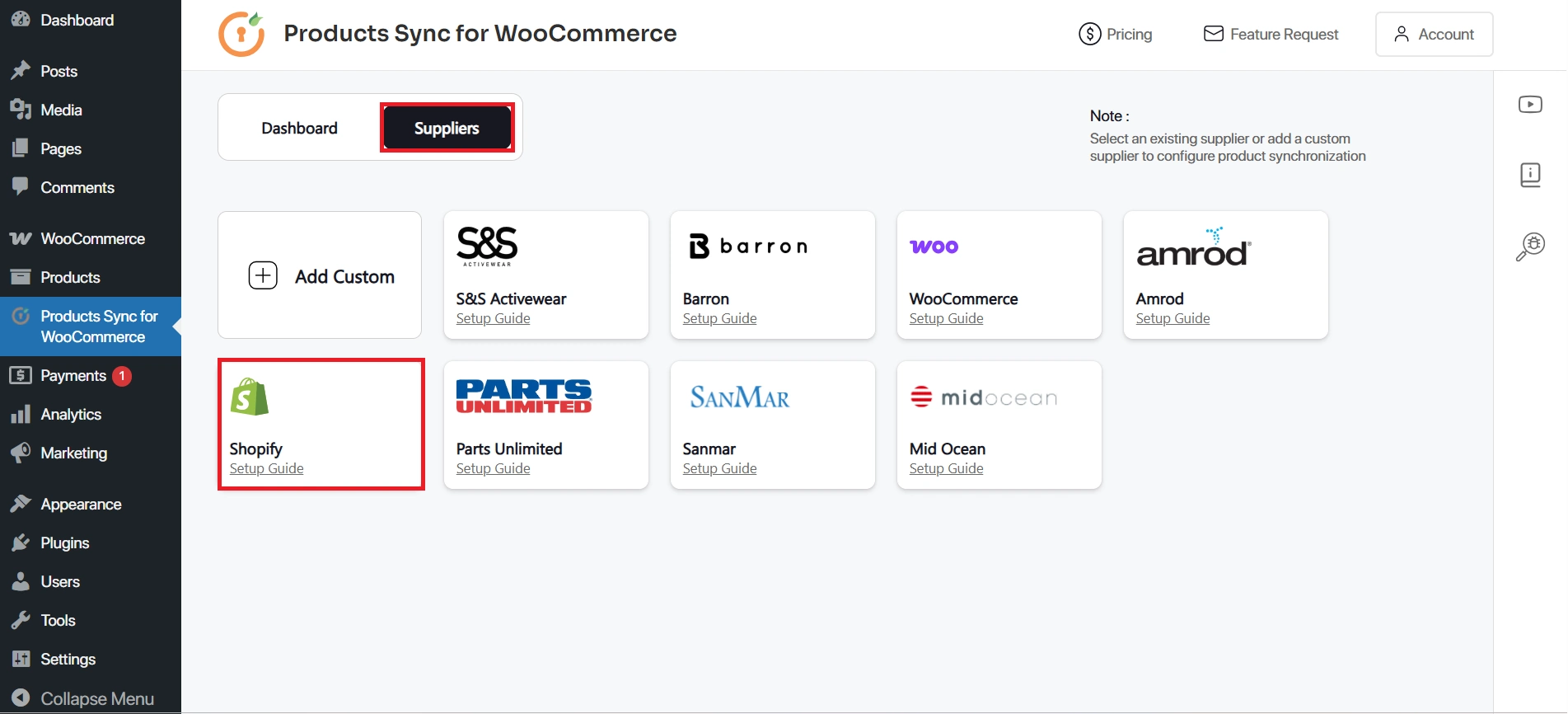The height and width of the screenshot is (714, 1568).
Task: Open the Analytics sidebar menu
Action: coord(71,414)
